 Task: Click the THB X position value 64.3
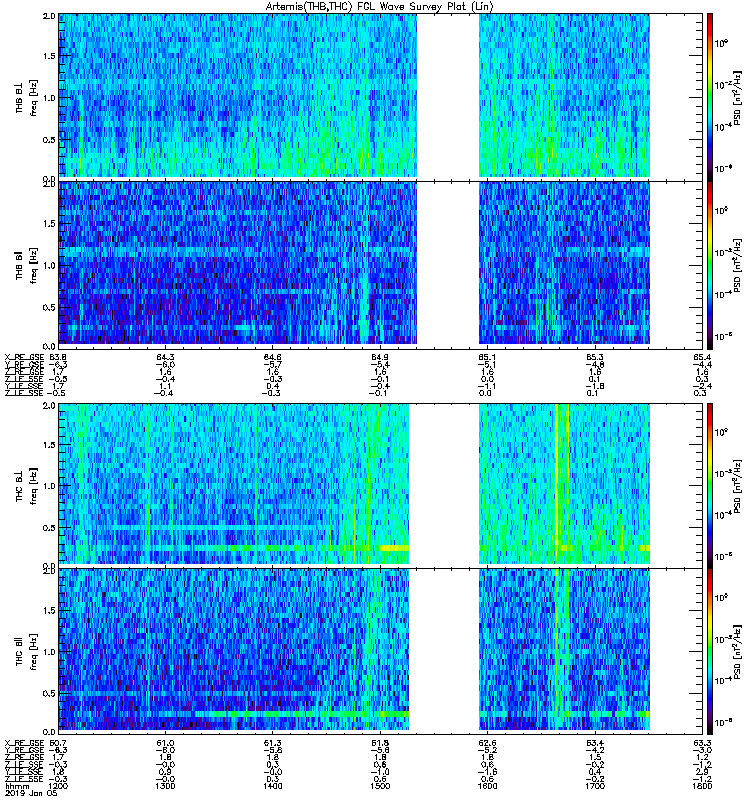[x=165, y=357]
